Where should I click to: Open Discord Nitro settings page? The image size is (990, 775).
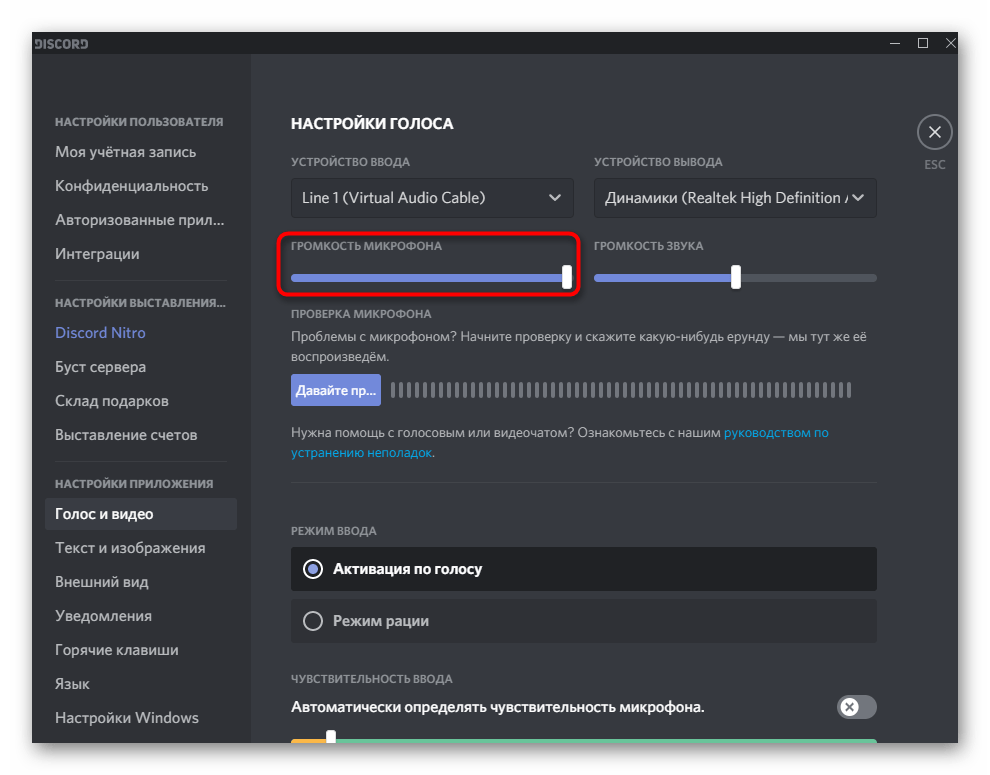click(100, 332)
